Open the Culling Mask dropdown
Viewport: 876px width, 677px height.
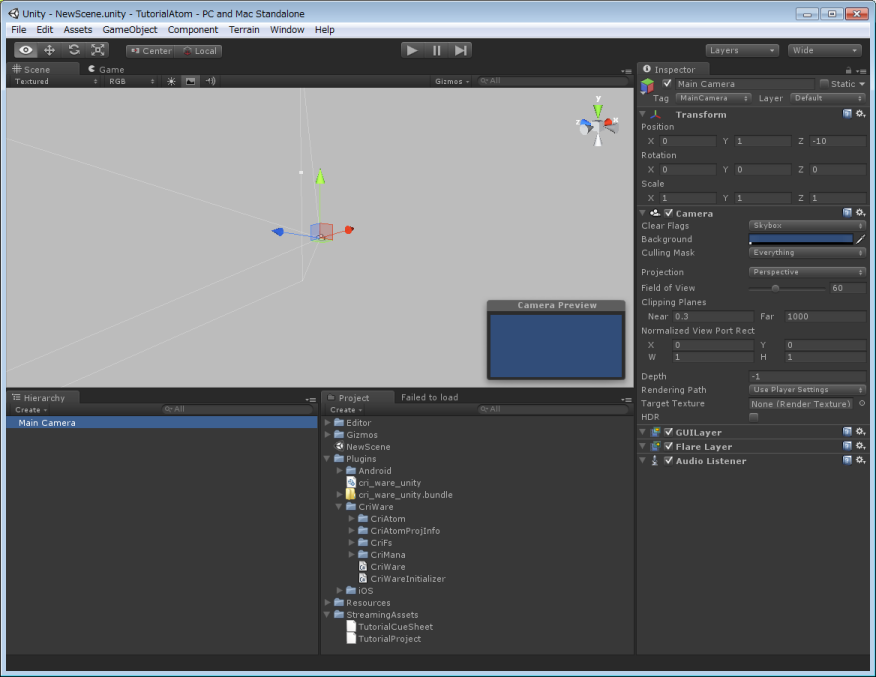(807, 252)
